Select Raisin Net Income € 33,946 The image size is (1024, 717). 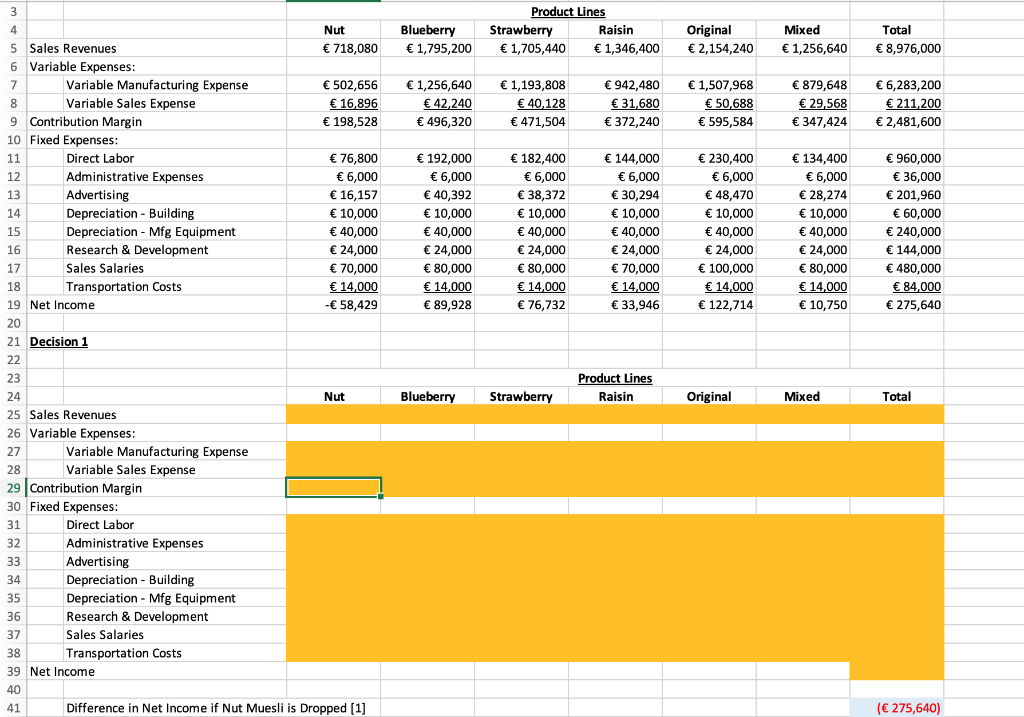(x=615, y=304)
